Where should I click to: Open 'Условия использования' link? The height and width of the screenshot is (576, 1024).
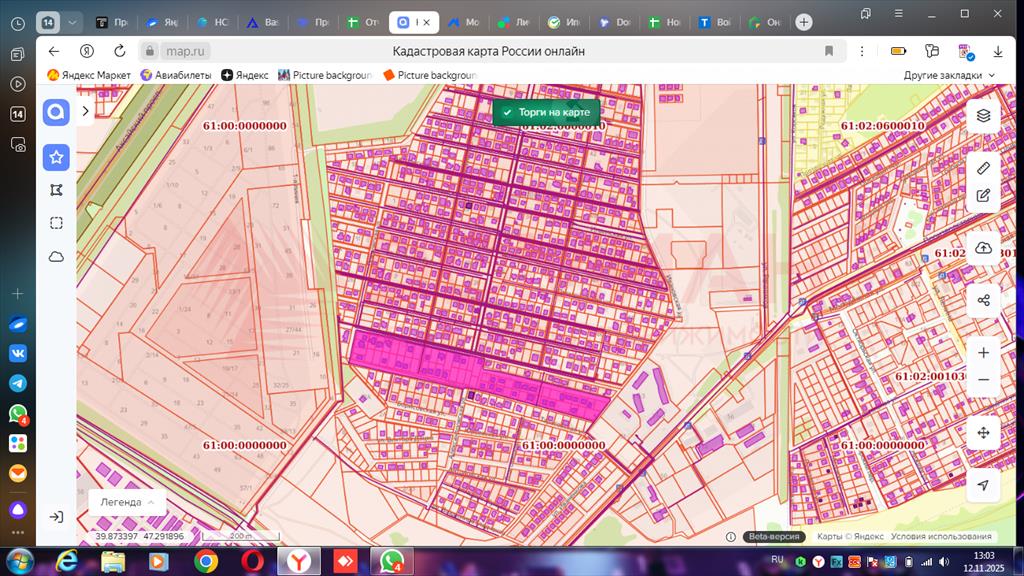[x=943, y=537]
